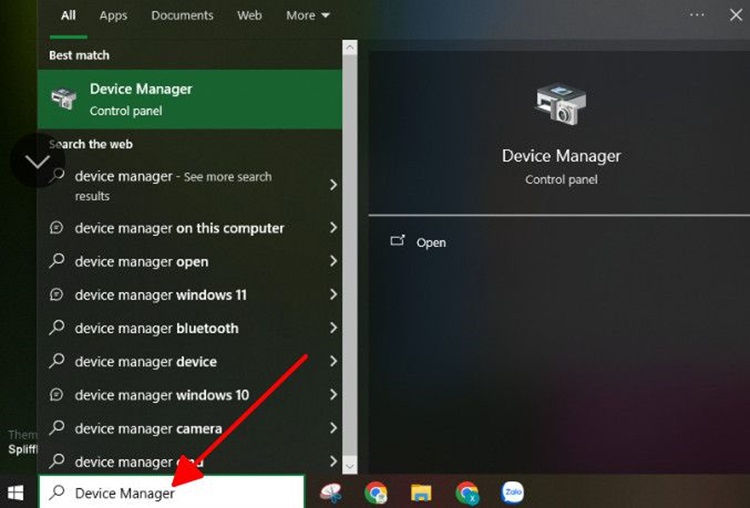
Task: Open Device Manager best match result
Action: pyautogui.click(x=189, y=99)
